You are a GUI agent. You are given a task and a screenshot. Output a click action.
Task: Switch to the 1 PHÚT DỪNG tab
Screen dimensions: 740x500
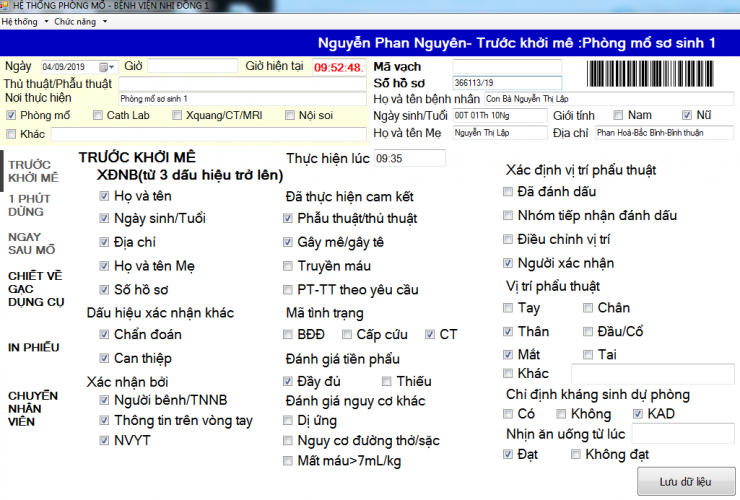pyautogui.click(x=27, y=205)
